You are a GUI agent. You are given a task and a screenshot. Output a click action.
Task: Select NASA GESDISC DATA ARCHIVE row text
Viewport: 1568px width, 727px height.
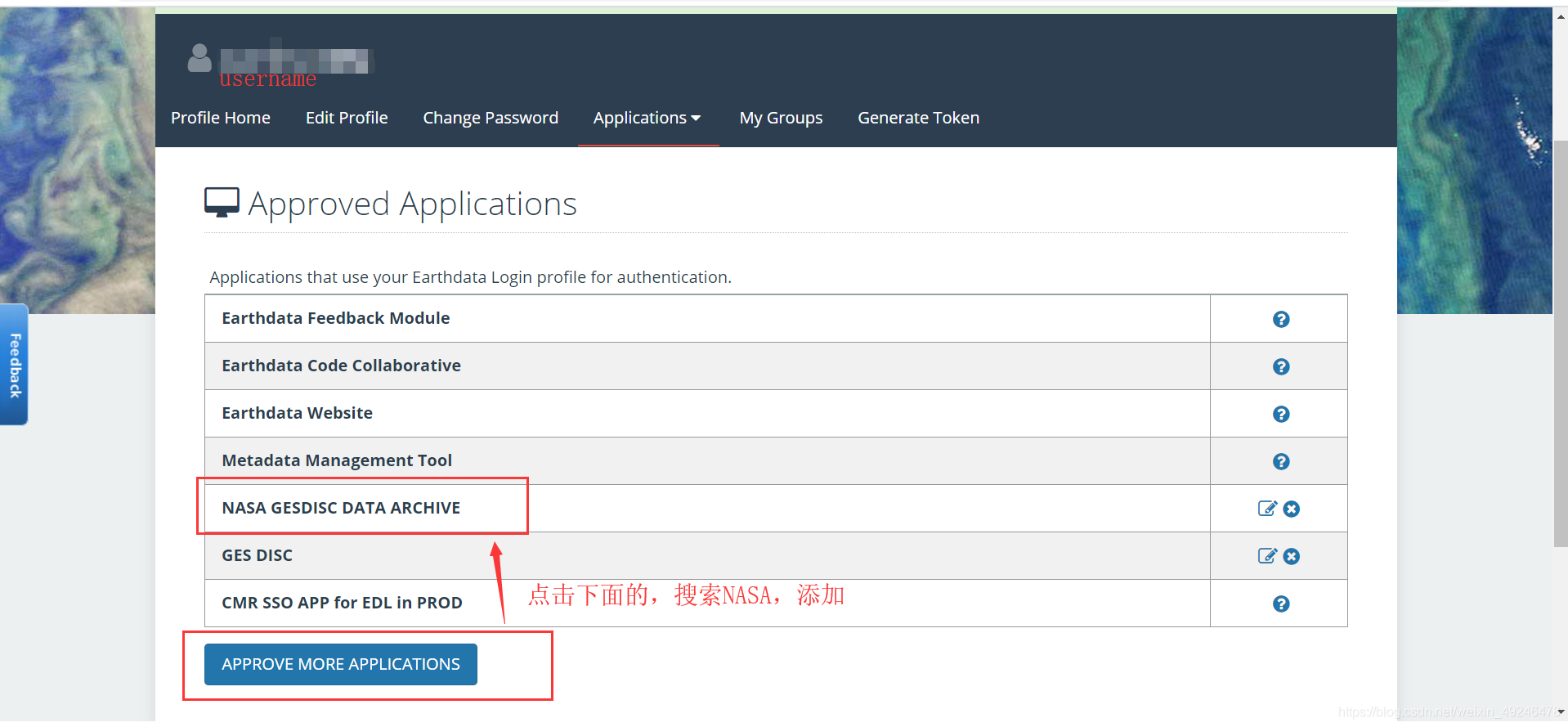click(341, 508)
